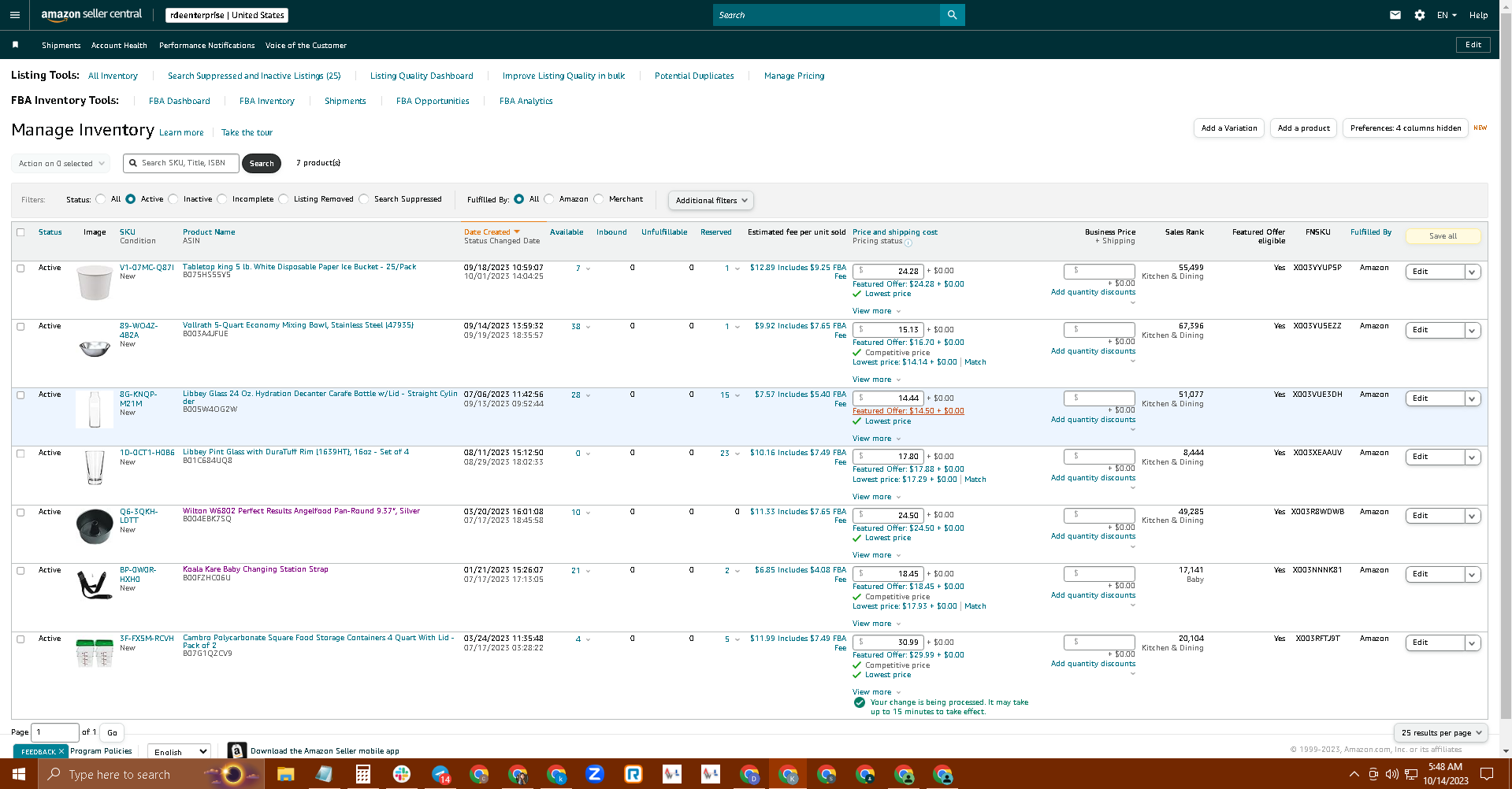
Task: Open the EN language dropdown in the header
Action: click(x=1447, y=15)
